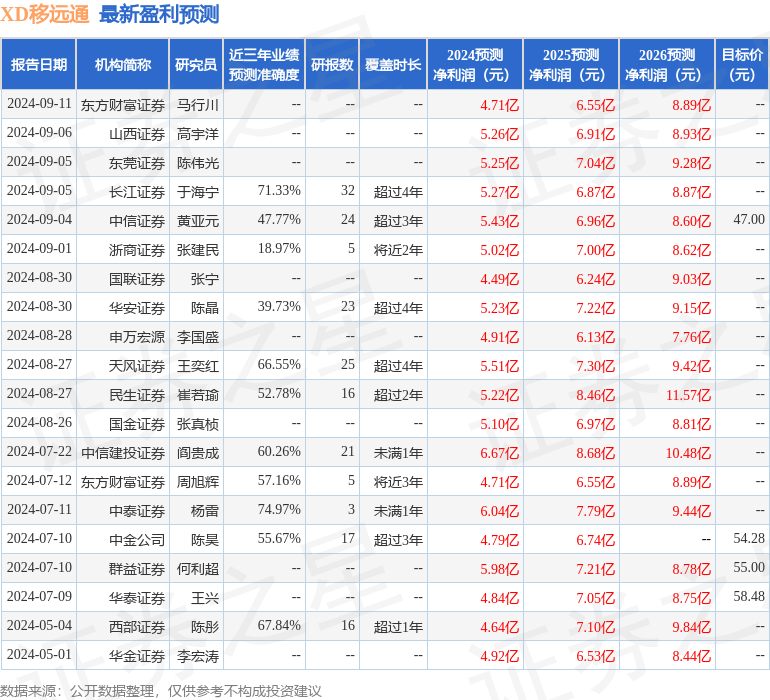Select researcher 周旭辉

(198, 481)
